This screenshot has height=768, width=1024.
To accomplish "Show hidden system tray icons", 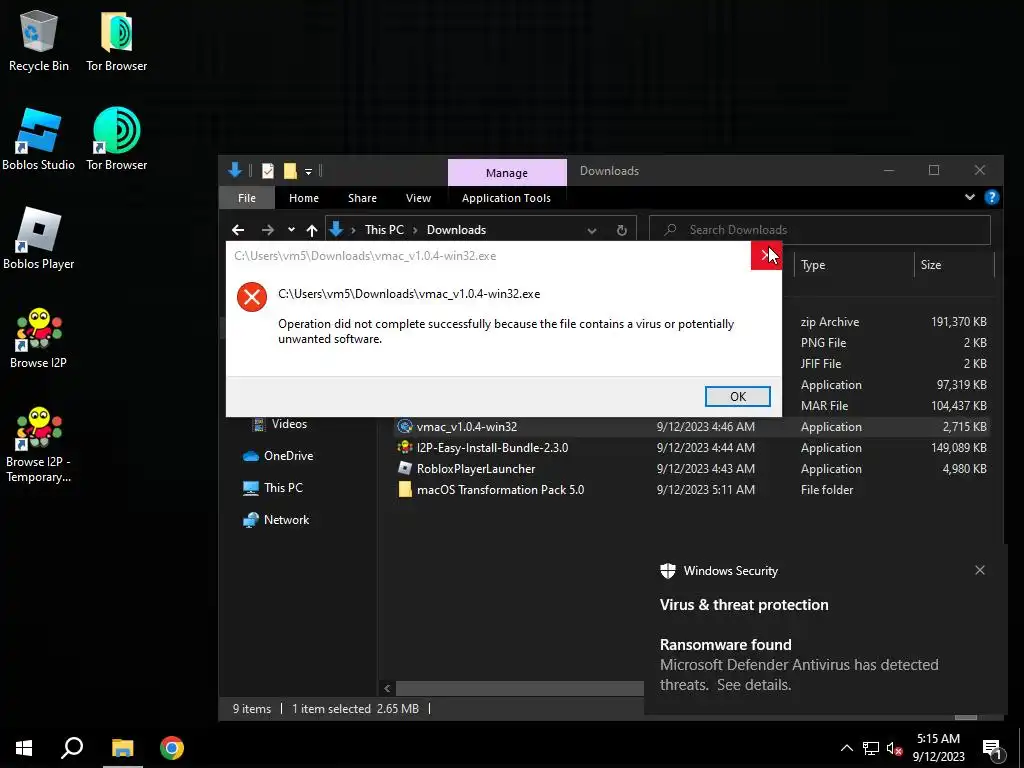I will pyautogui.click(x=846, y=748).
